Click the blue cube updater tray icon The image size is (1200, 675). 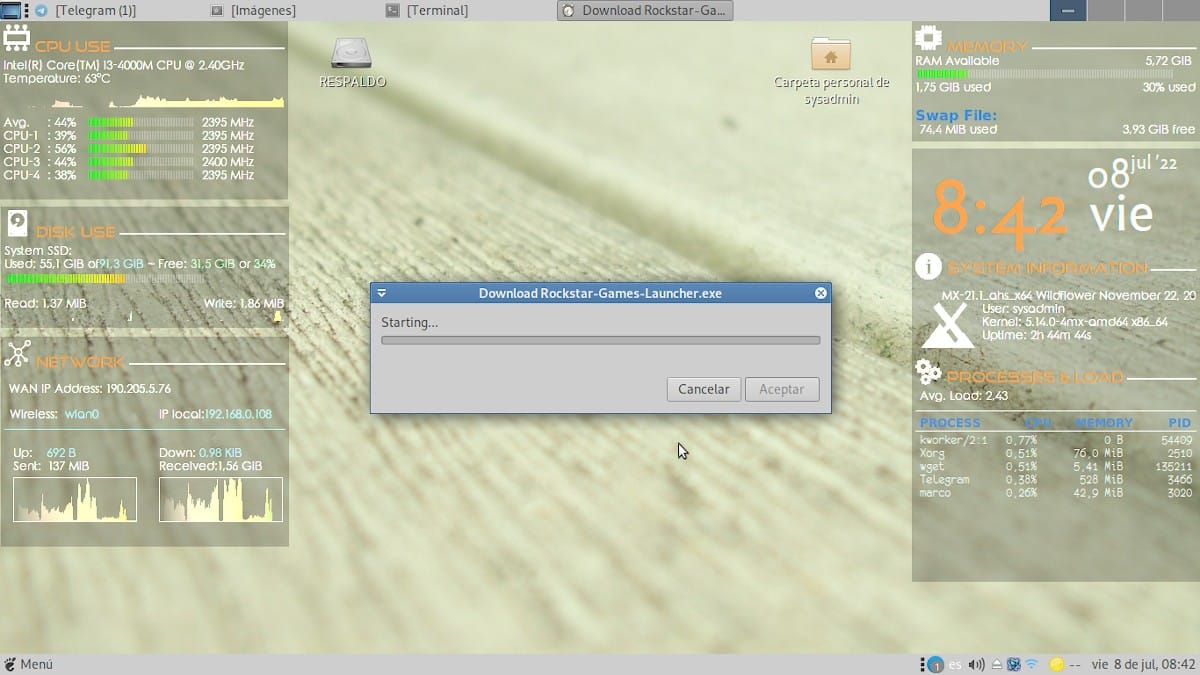(x=1013, y=664)
